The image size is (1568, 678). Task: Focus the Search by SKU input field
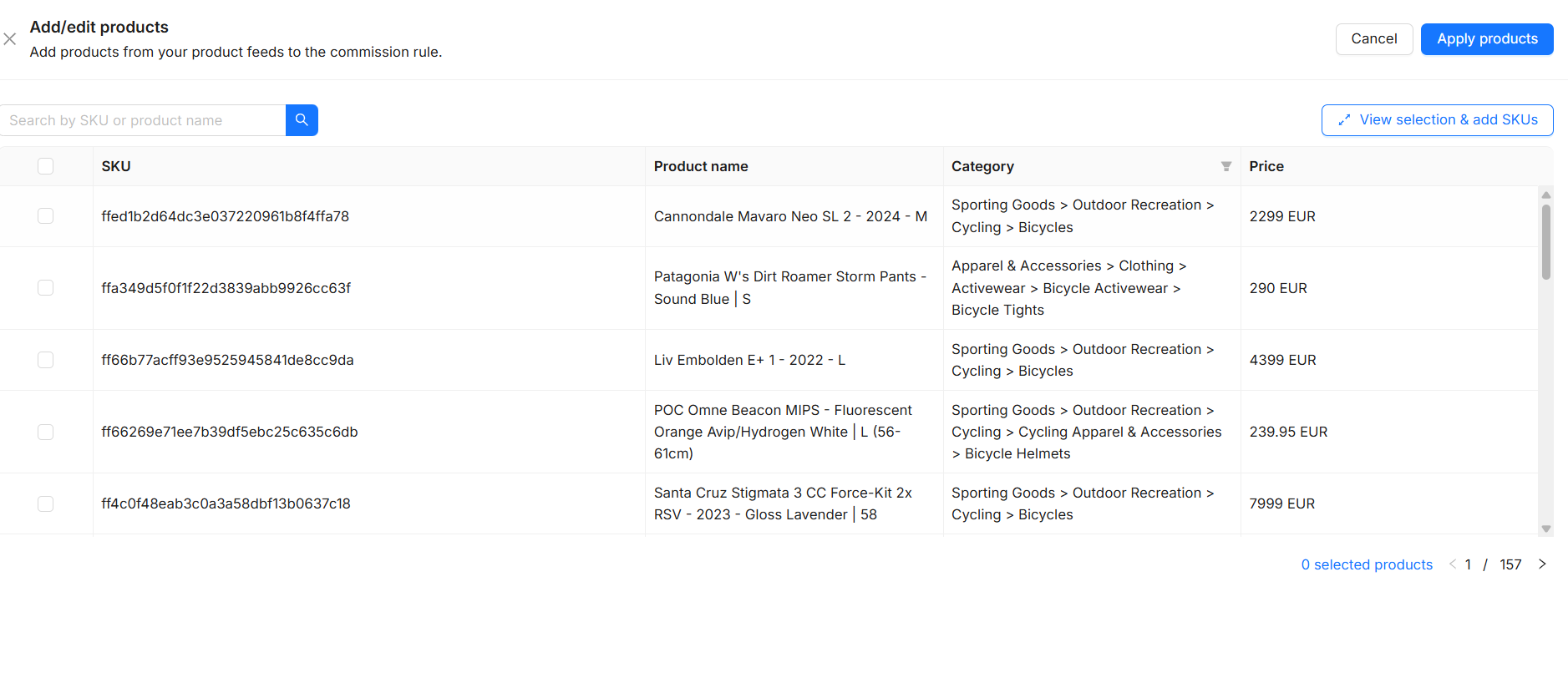[x=144, y=120]
